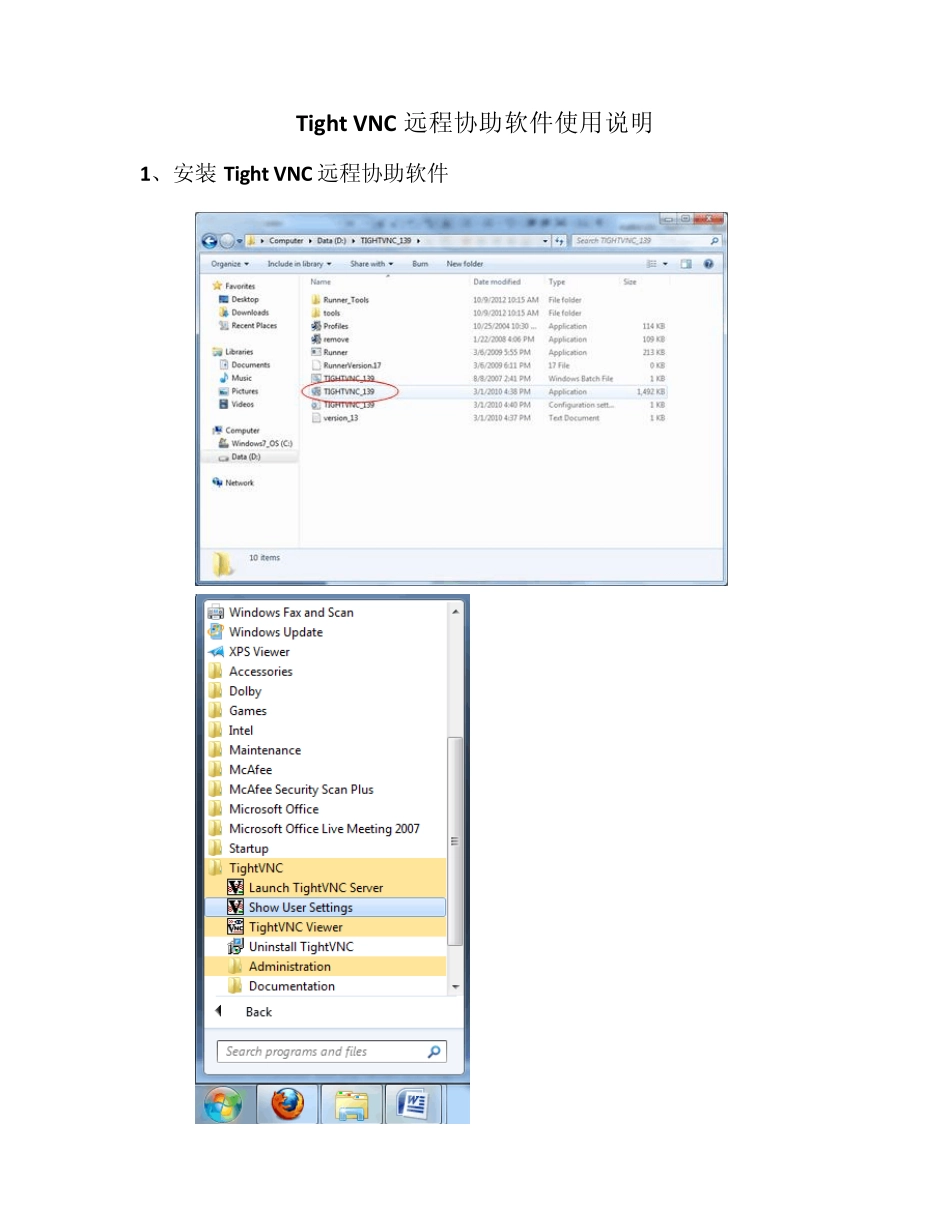Open the Include in library dropdown
The width and height of the screenshot is (950, 1230).
(x=299, y=264)
